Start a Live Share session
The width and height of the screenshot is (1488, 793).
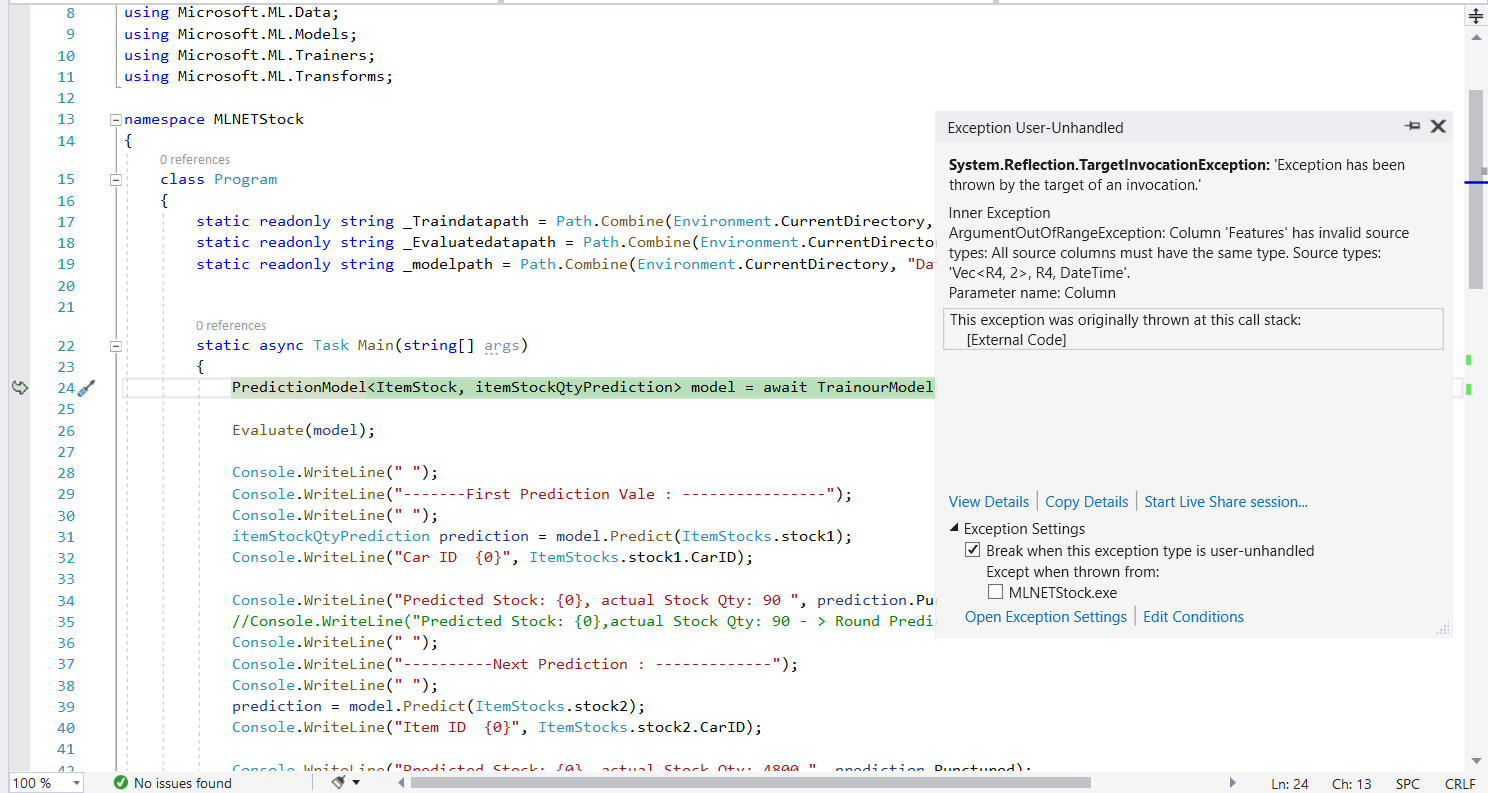[1225, 501]
